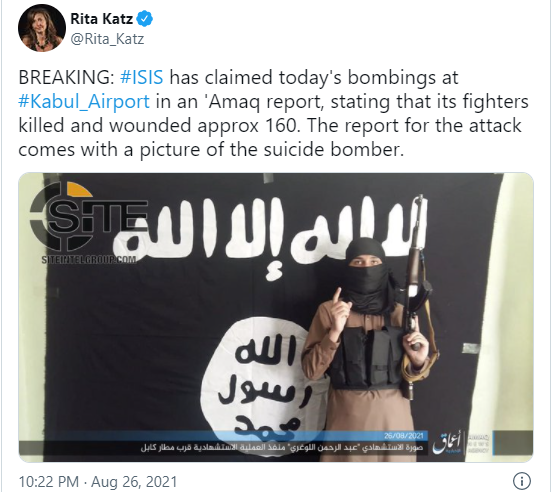Open Rita Katz's profile avatar

(x=42, y=28)
